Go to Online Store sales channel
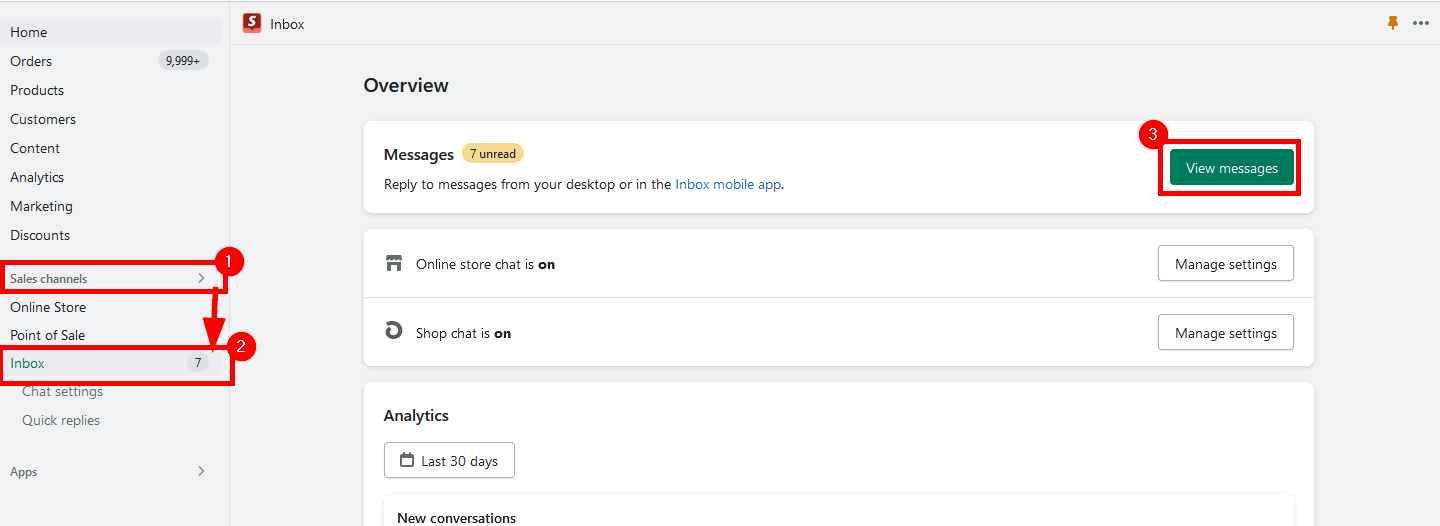Viewport: 1440px width, 526px height. (x=48, y=307)
